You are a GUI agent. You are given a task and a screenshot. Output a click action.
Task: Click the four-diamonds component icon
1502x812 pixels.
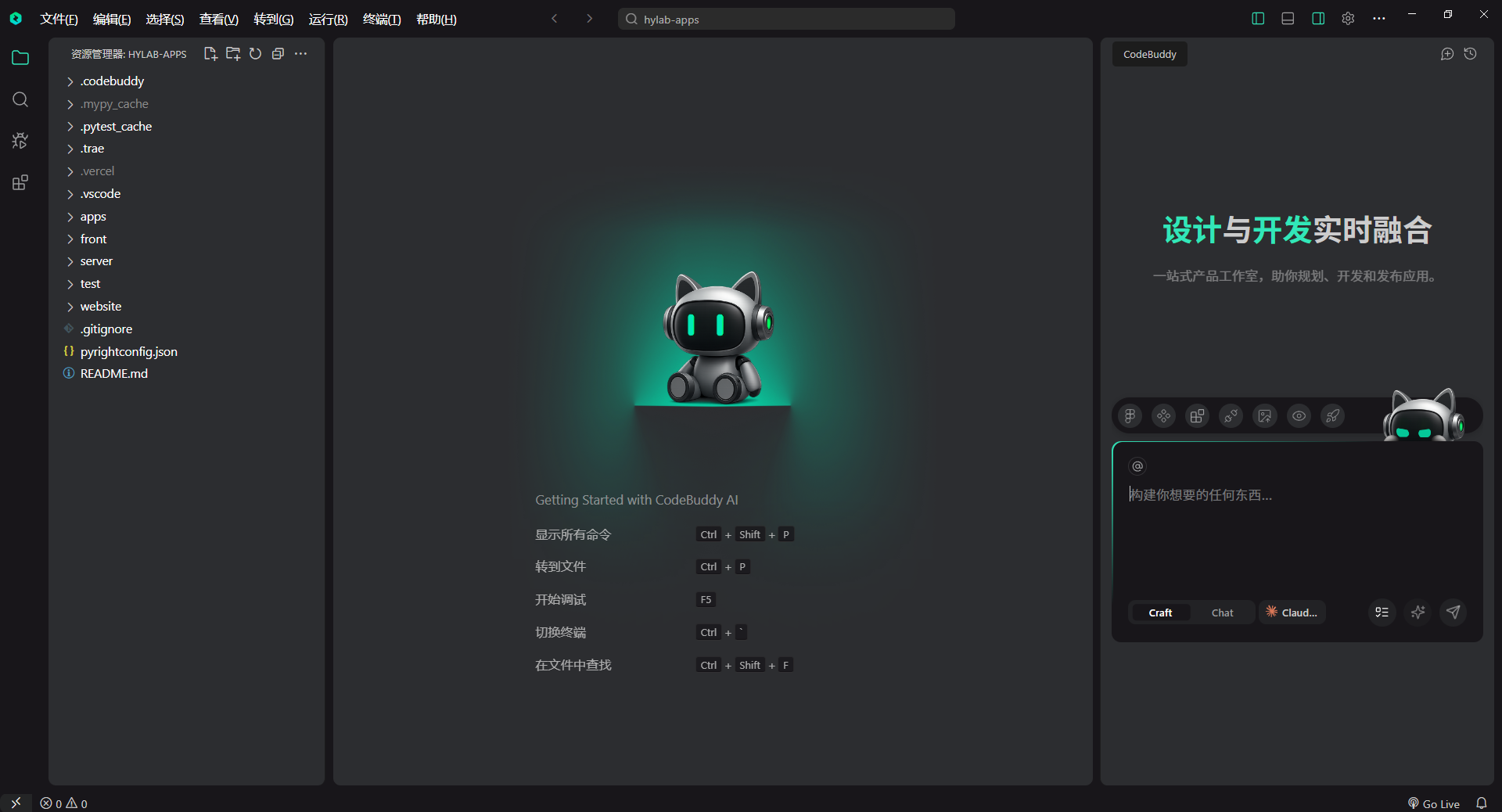tap(1164, 416)
